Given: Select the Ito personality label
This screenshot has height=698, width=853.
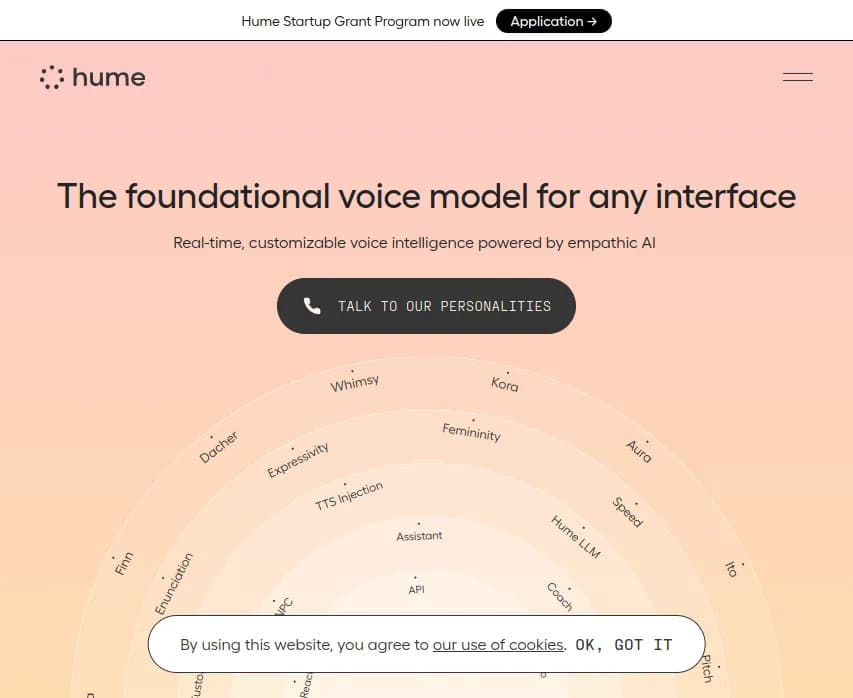Looking at the screenshot, I should point(731,569).
